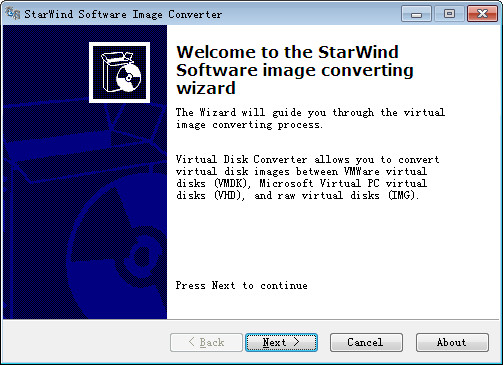Click the disabled Back button
The width and height of the screenshot is (503, 365).
click(206, 342)
